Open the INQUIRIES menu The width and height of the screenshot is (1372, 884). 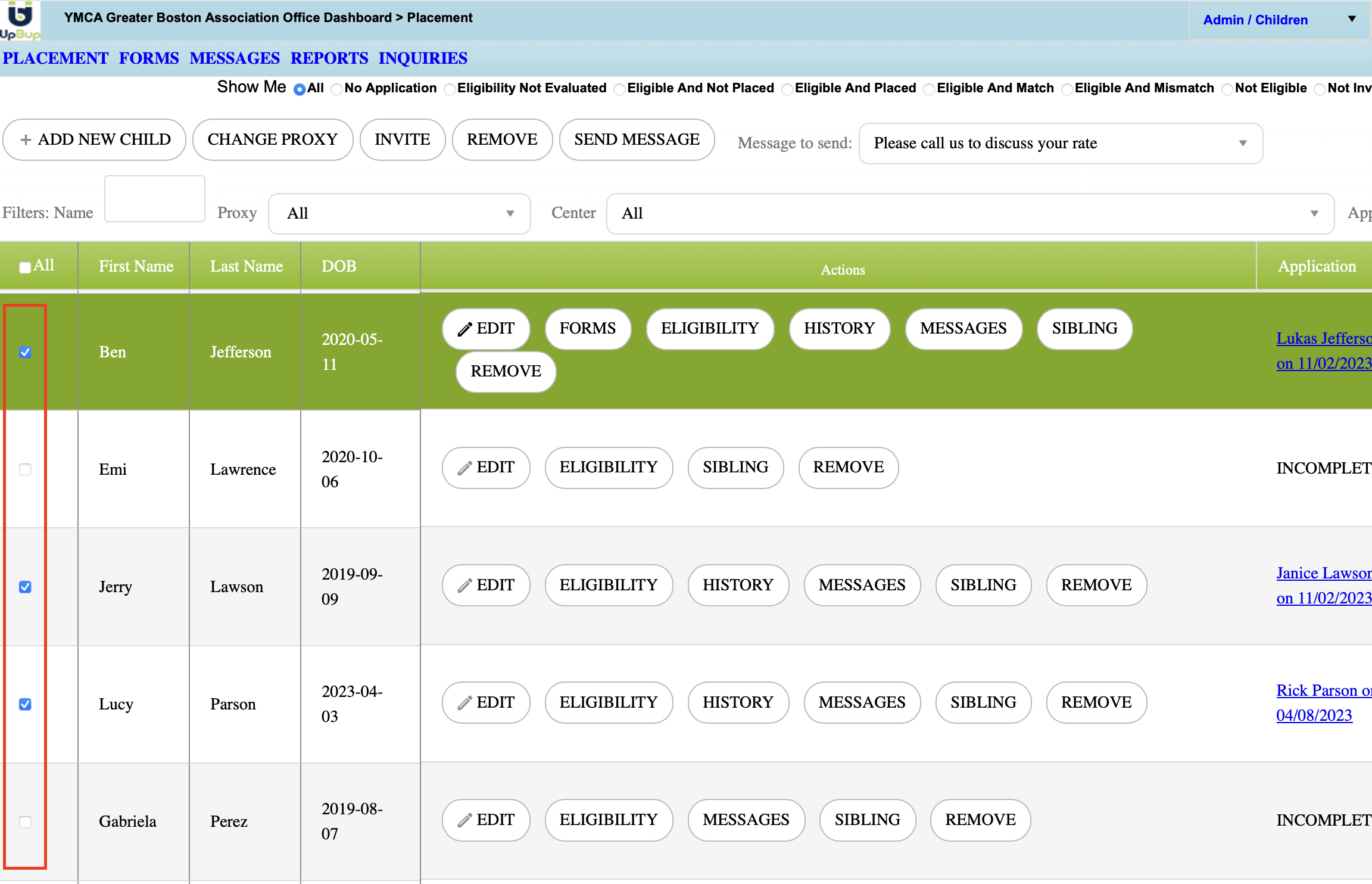423,58
